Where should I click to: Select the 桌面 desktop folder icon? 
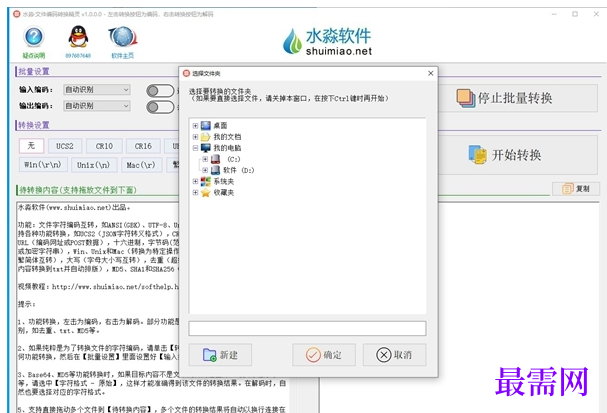(x=206, y=125)
